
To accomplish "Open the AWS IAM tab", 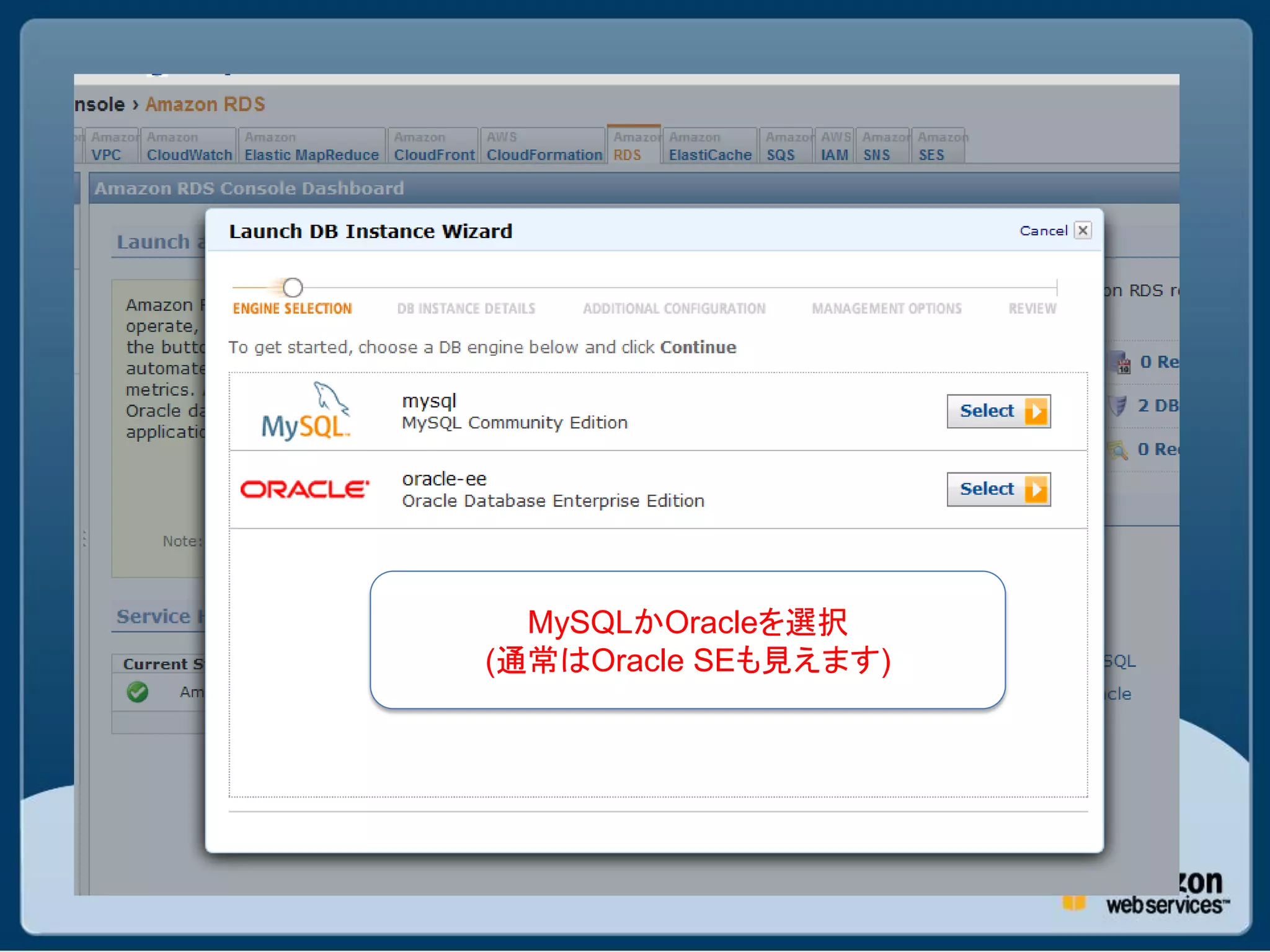I will 835,146.
